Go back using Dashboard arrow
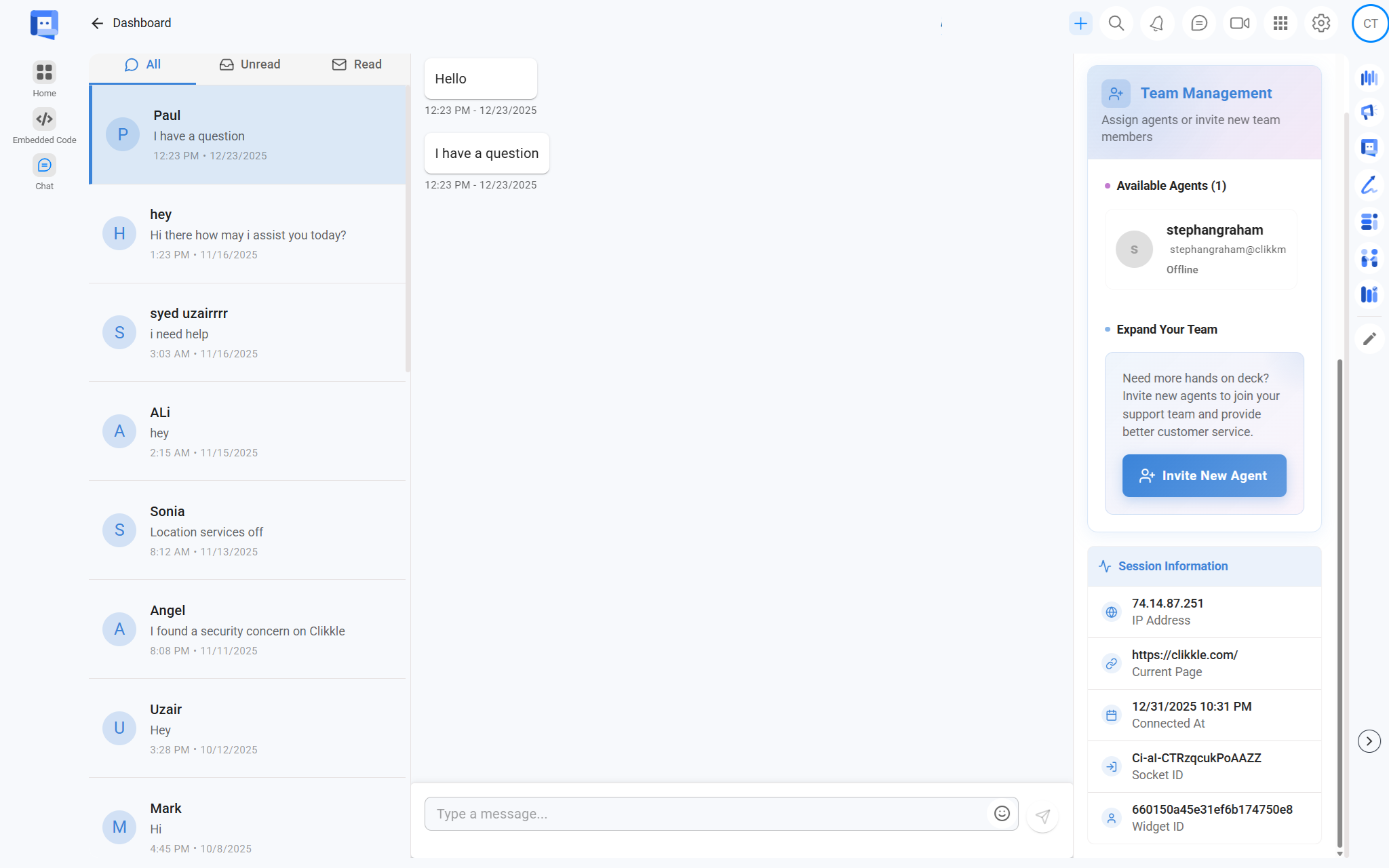The image size is (1389, 868). coord(97,24)
